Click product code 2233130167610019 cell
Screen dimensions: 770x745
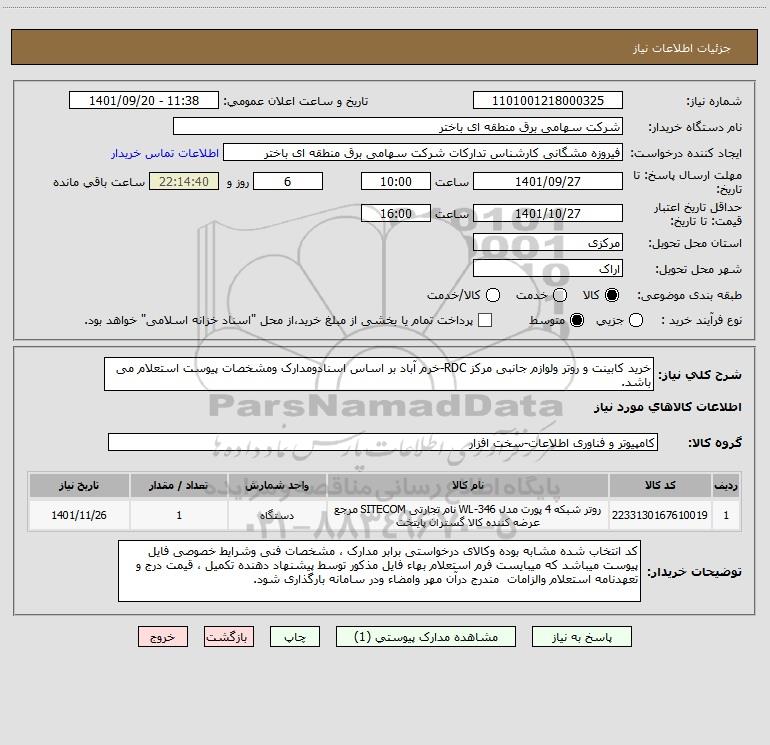660,515
